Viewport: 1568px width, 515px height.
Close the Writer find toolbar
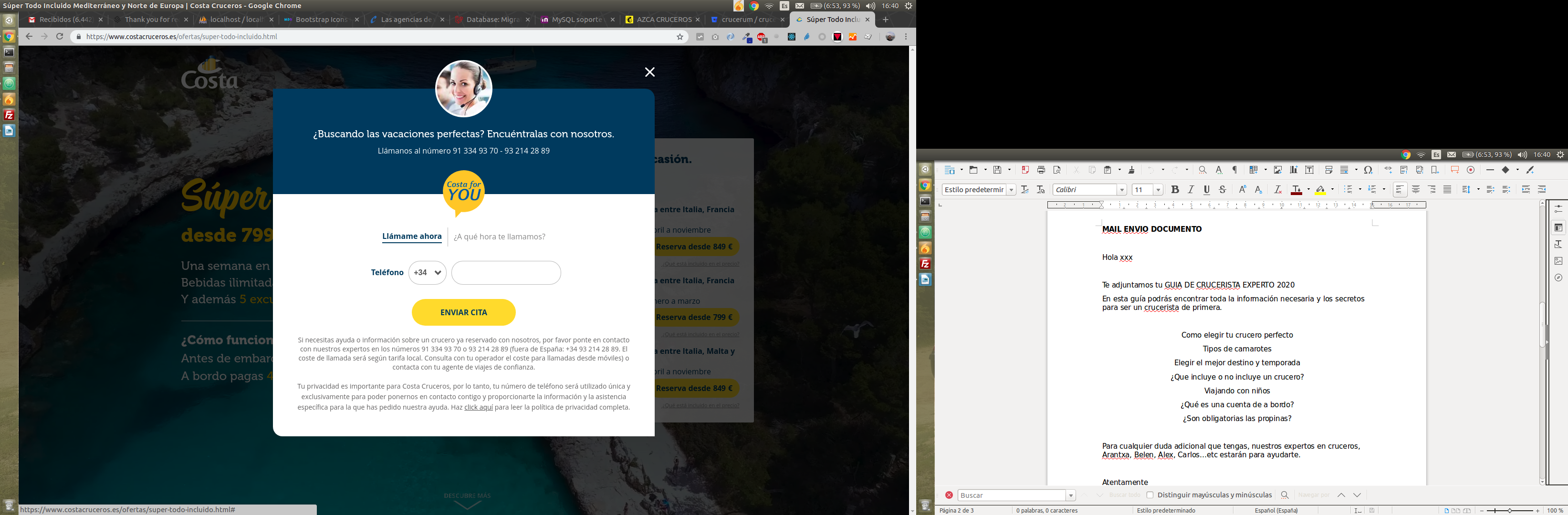pyautogui.click(x=948, y=495)
